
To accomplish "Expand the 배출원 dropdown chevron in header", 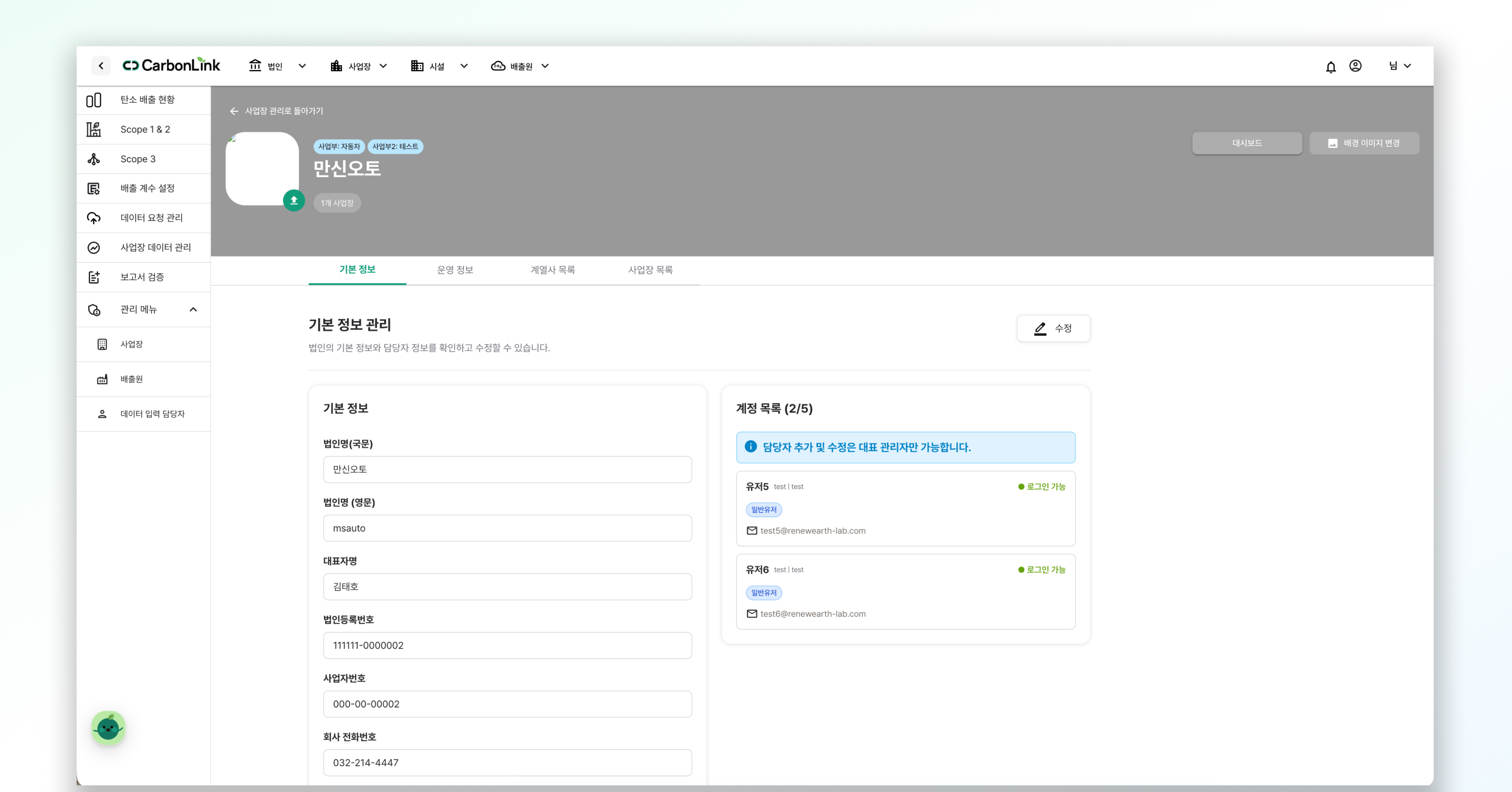I will point(545,66).
